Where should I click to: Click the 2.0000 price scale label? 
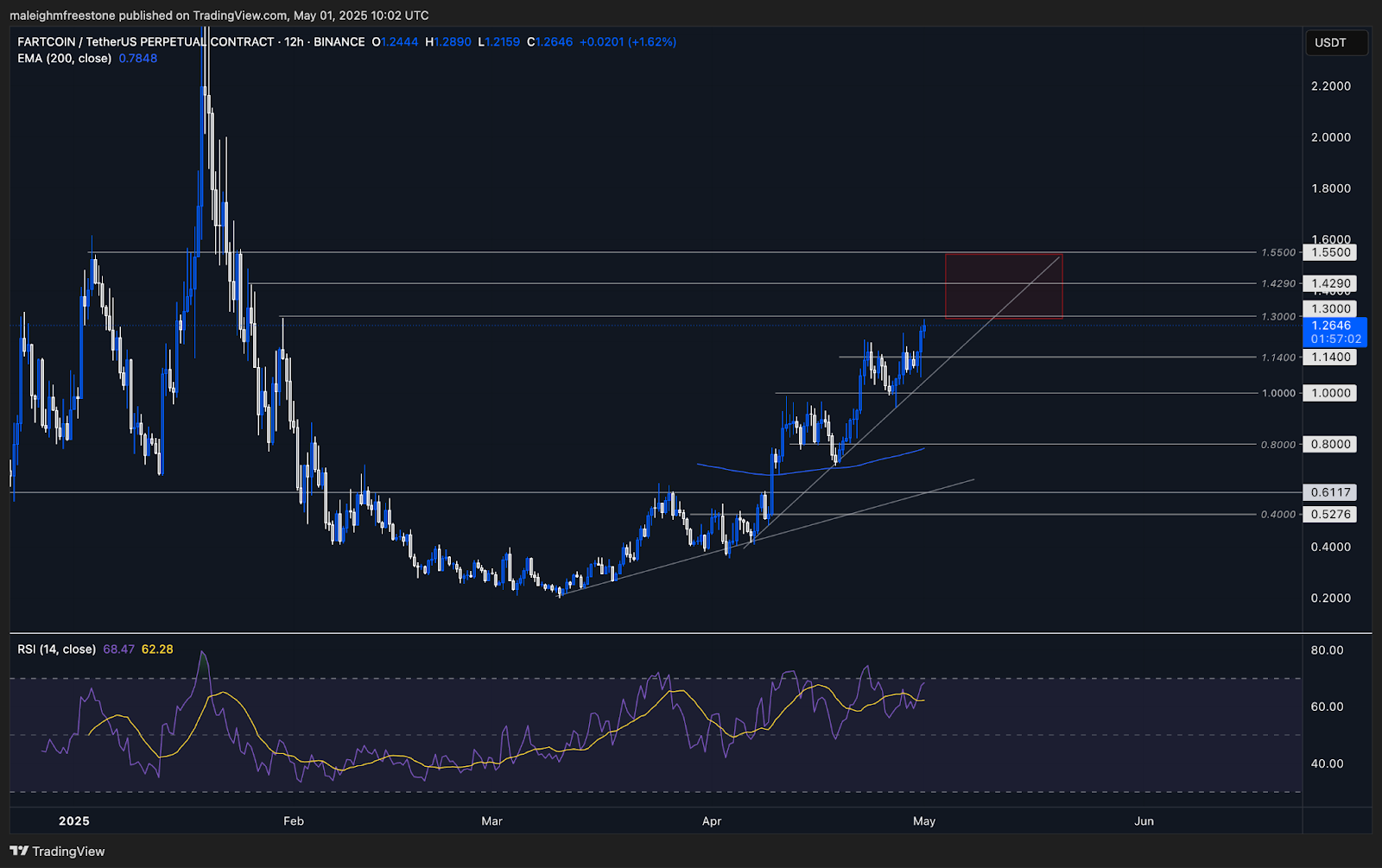tap(1331, 137)
